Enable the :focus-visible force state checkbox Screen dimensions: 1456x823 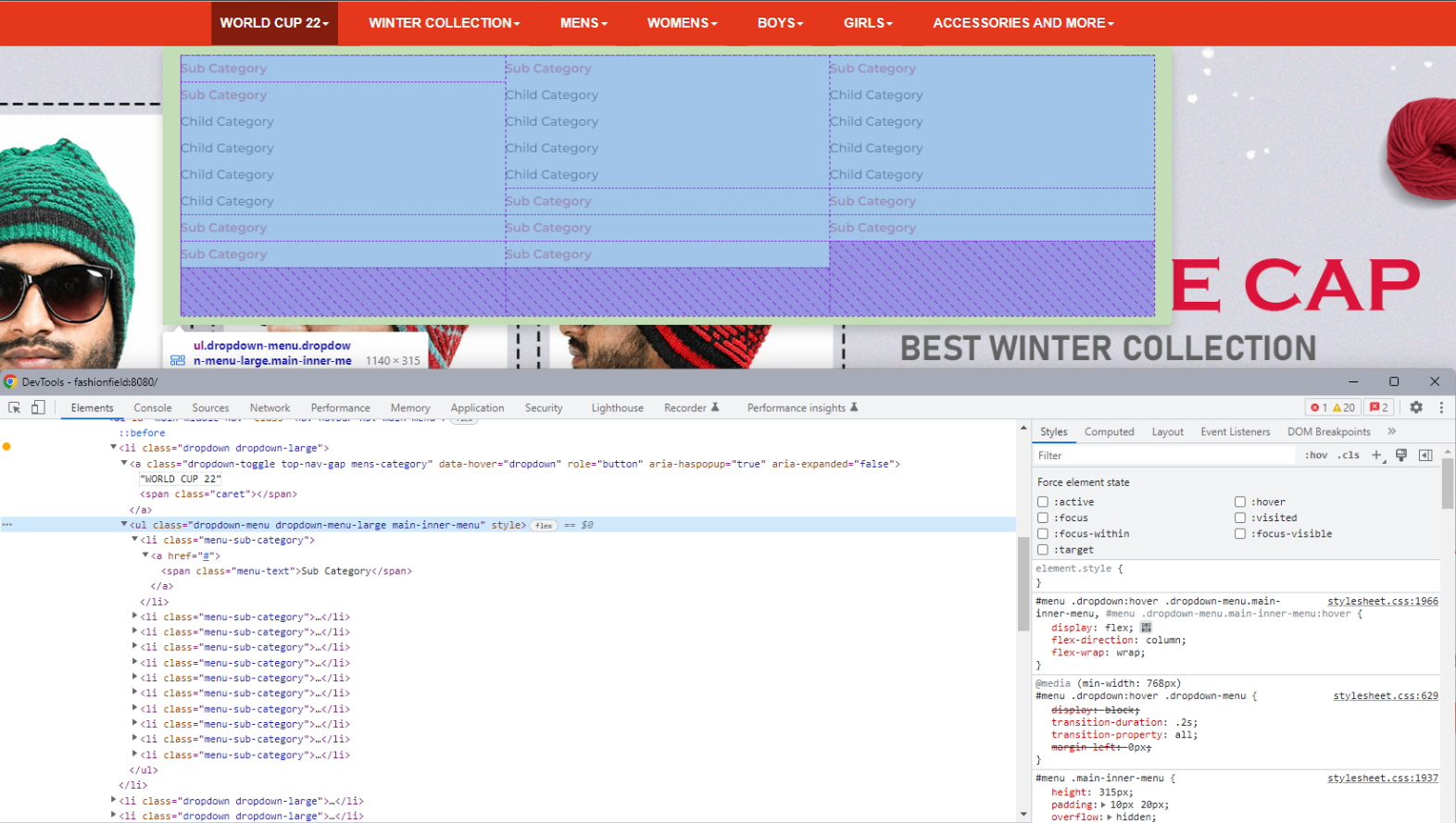pyautogui.click(x=1240, y=533)
